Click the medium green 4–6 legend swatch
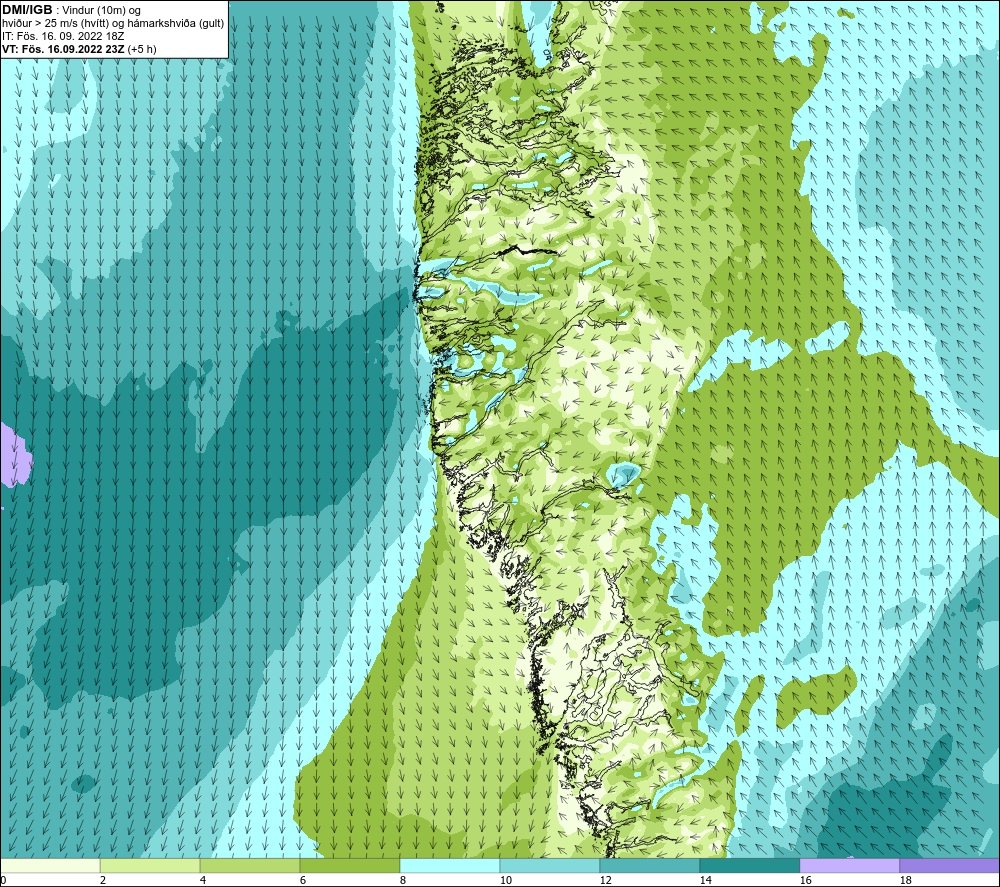 point(250,865)
